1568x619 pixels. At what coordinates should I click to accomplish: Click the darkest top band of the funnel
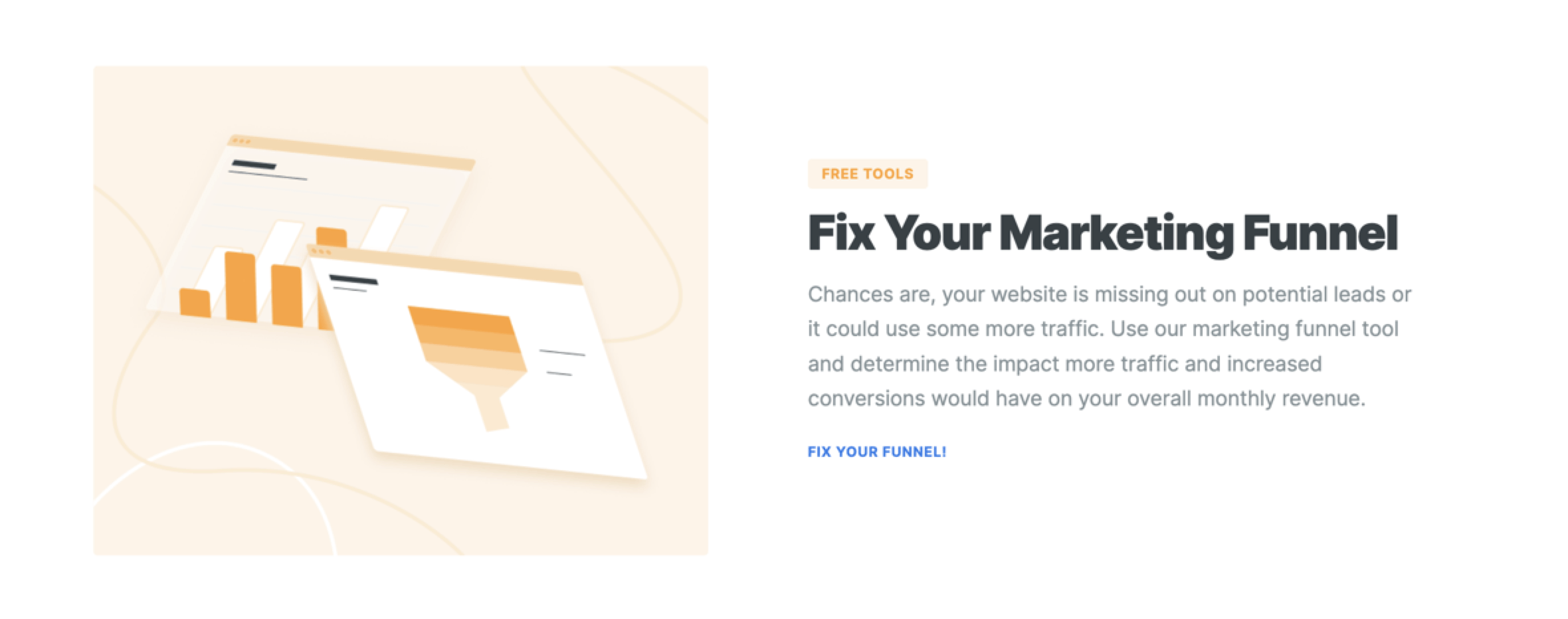460,319
